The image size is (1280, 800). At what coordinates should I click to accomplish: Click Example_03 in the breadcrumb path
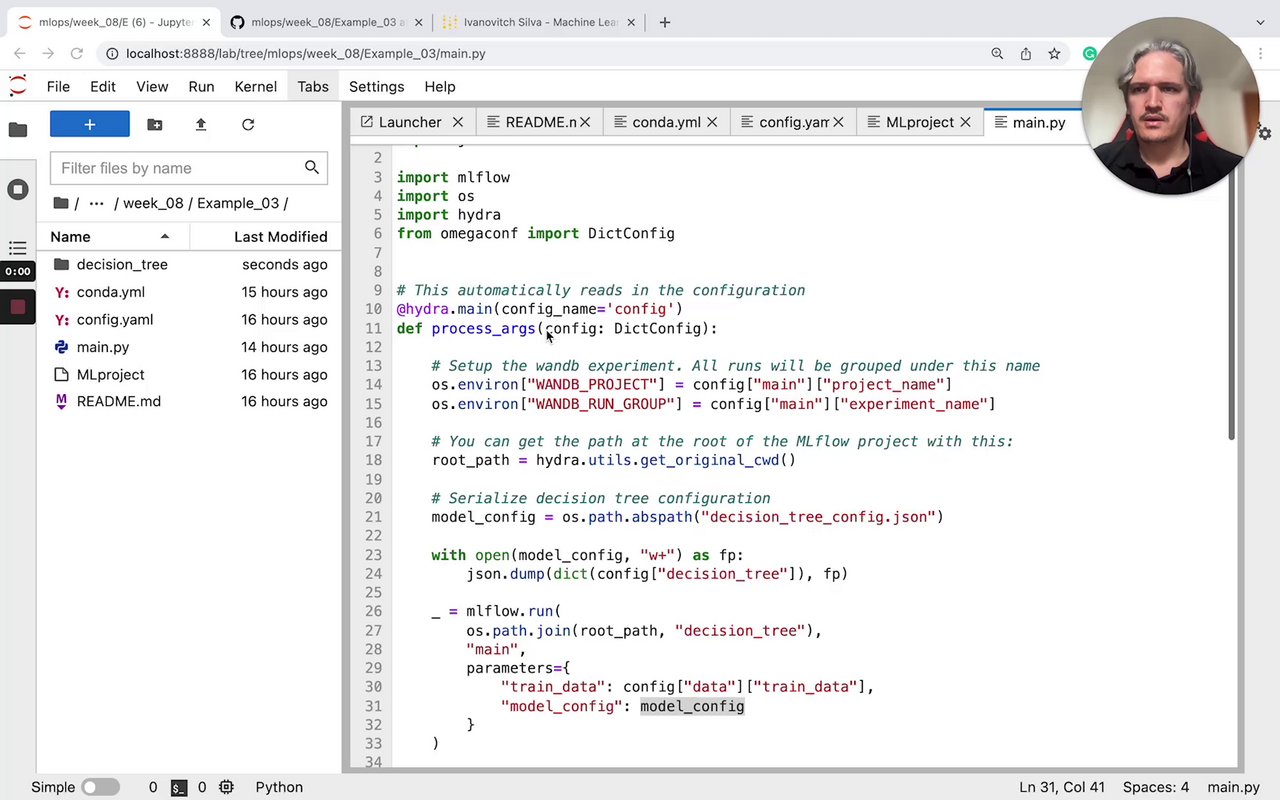point(237,203)
